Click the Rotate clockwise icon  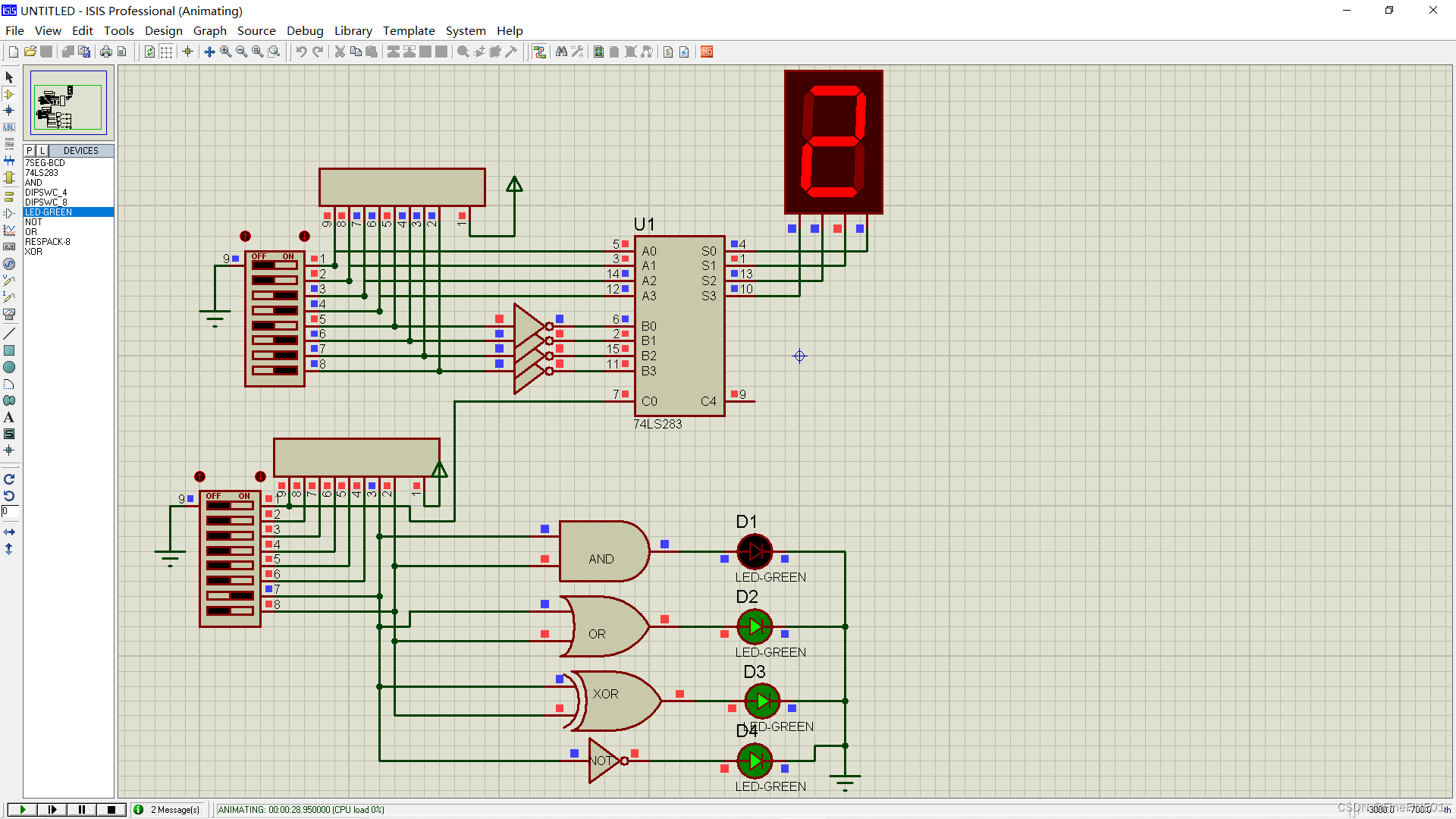pyautogui.click(x=9, y=479)
